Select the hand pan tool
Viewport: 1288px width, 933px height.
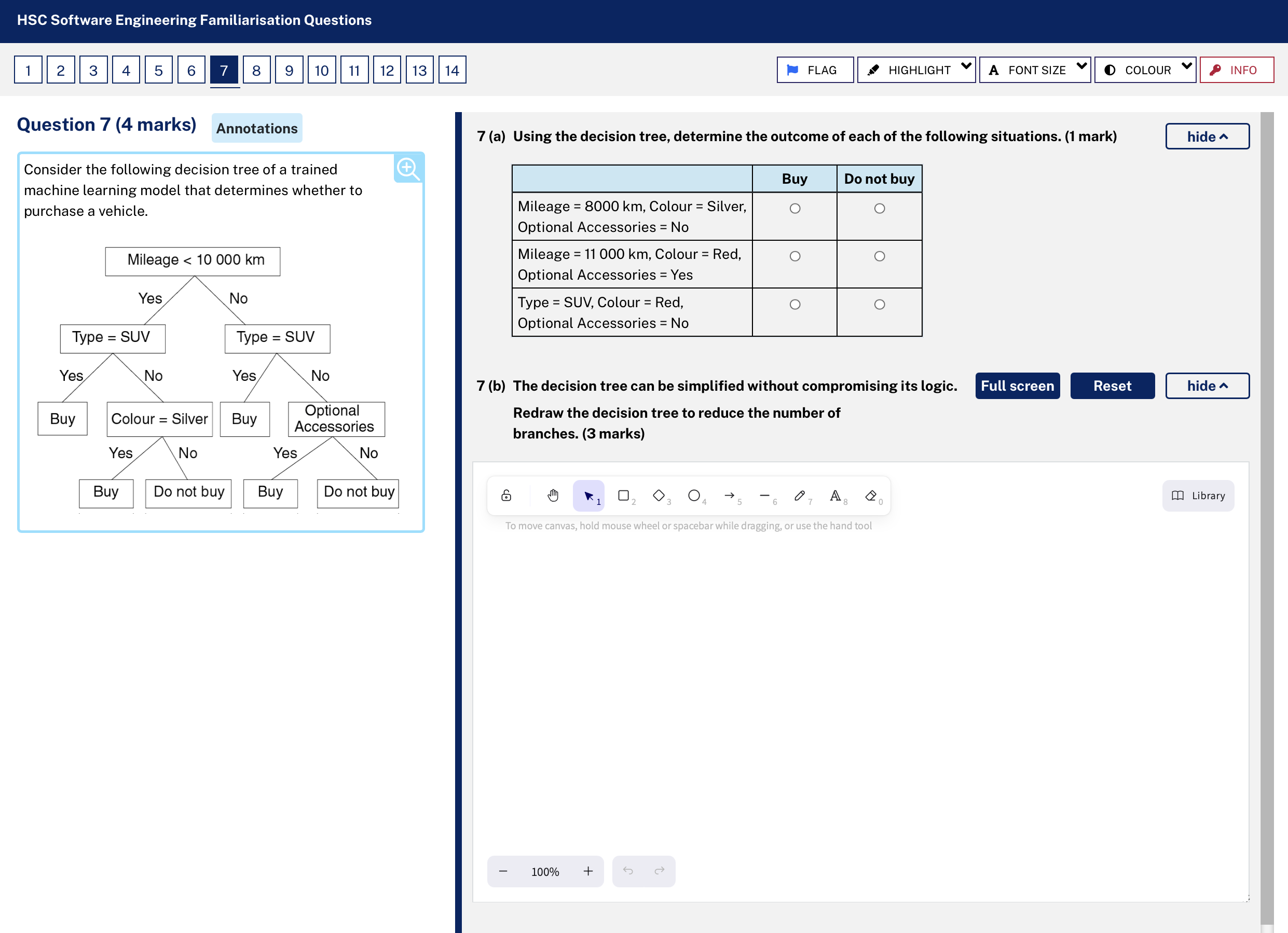[553, 496]
